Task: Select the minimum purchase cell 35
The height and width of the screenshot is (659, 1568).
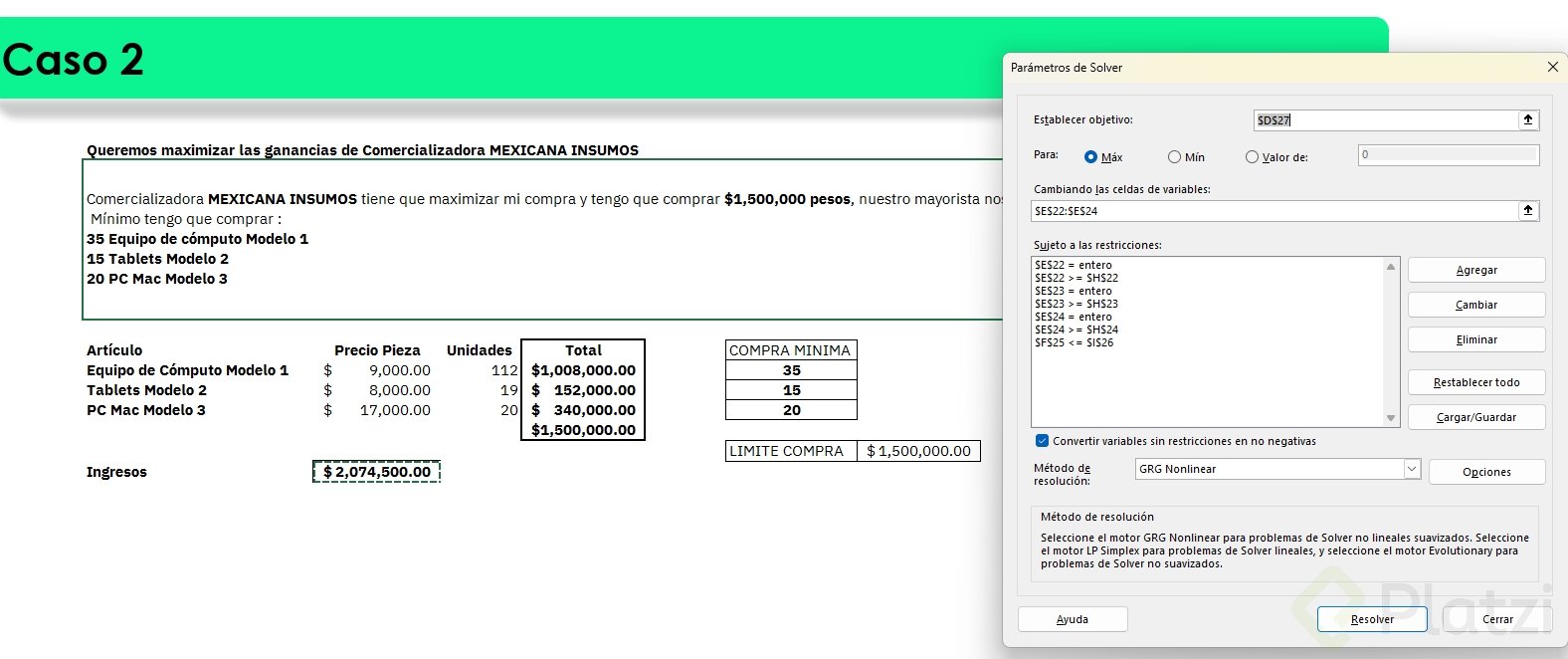Action: point(791,370)
